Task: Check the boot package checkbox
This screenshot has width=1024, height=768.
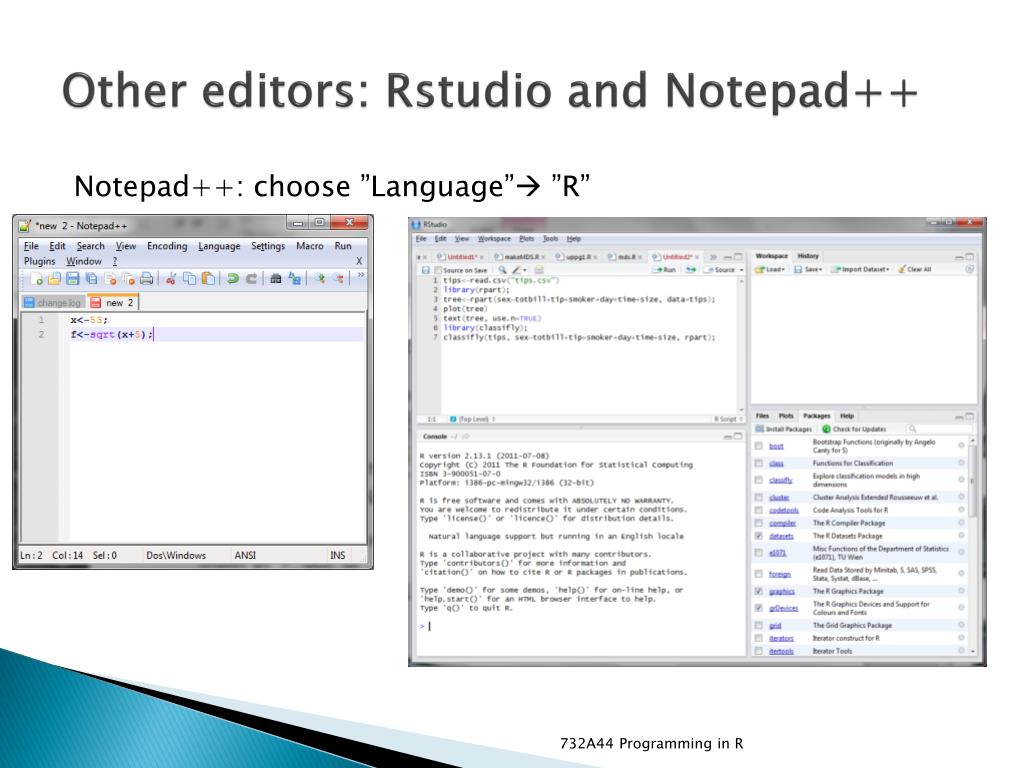Action: point(759,446)
